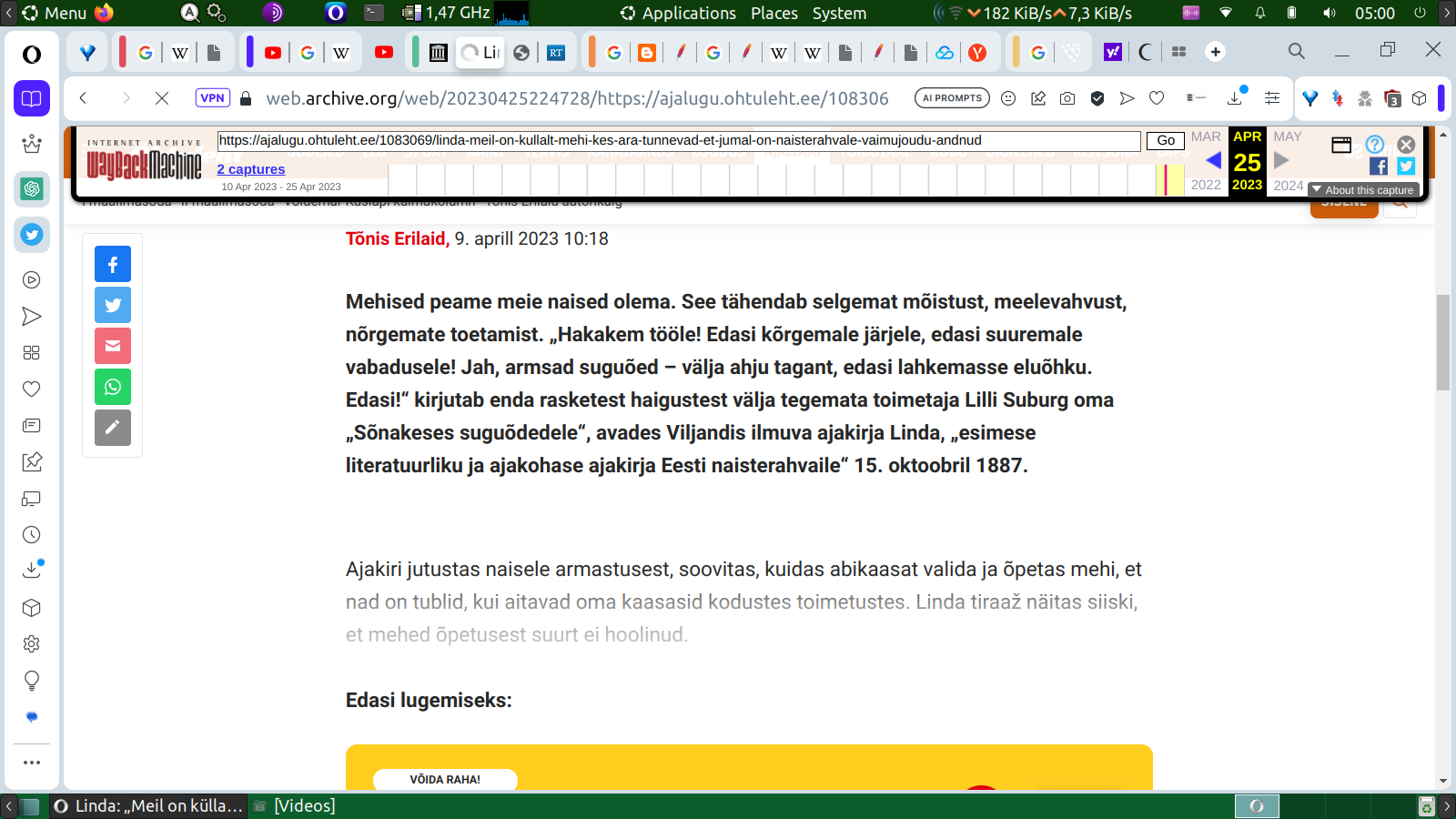This screenshot has width=1456, height=819.
Task: Open volume speaker icon in system tray
Action: 1330,13
